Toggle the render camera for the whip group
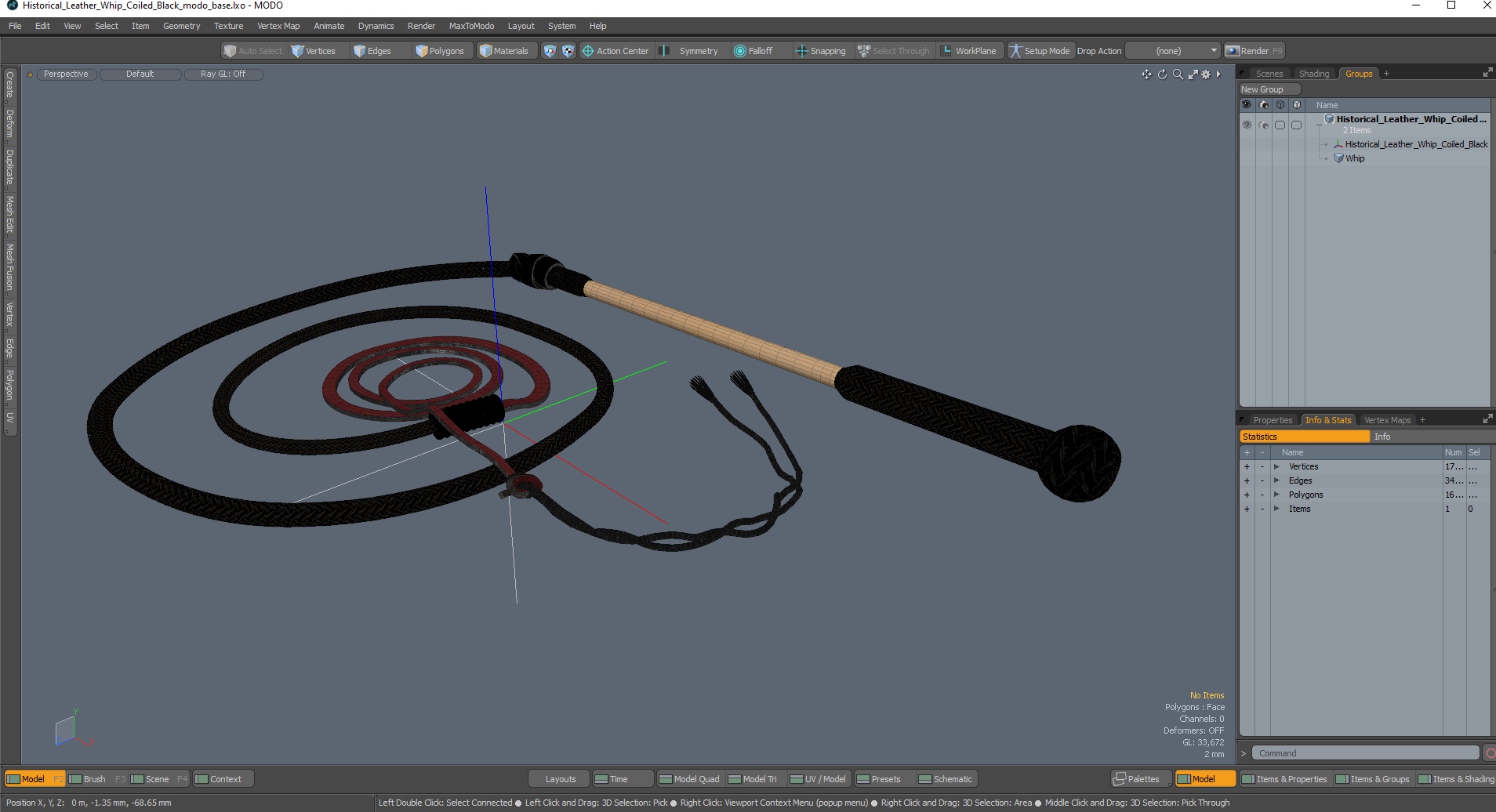1496x812 pixels. tap(1263, 125)
